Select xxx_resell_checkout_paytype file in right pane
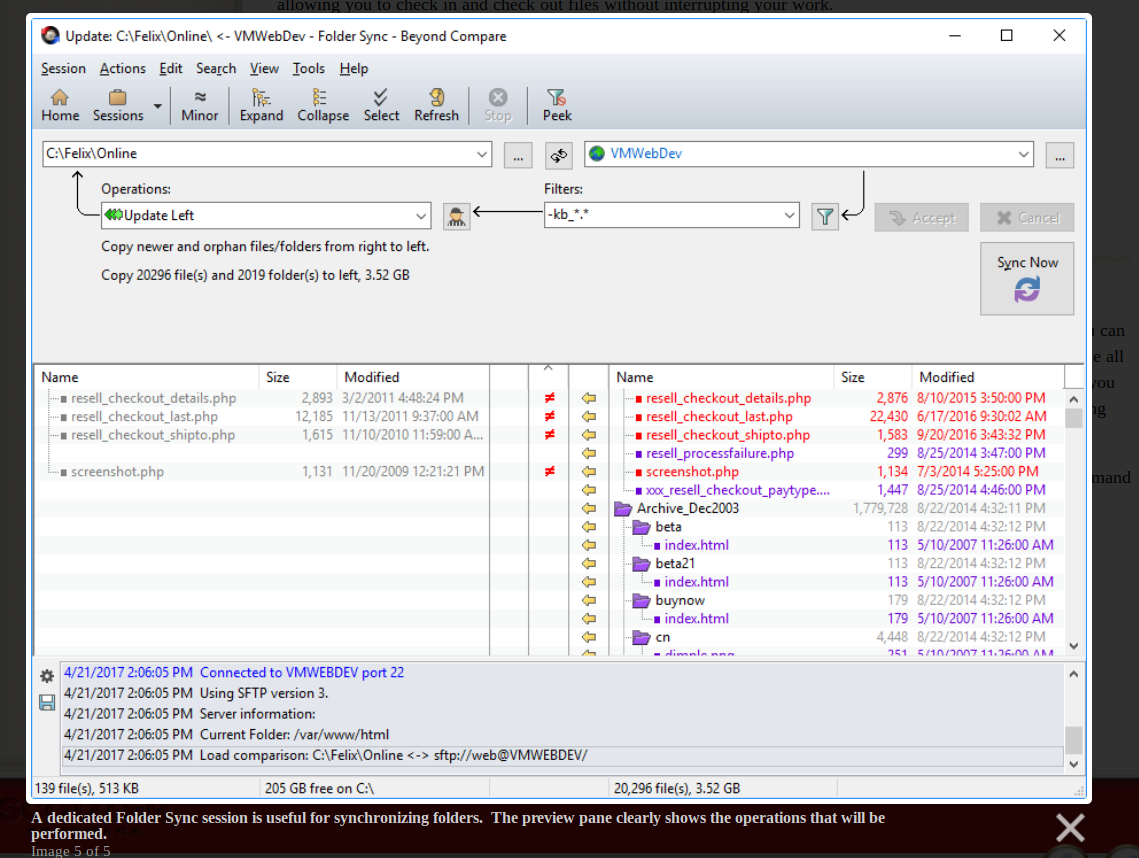This screenshot has width=1139, height=858. 737,490
